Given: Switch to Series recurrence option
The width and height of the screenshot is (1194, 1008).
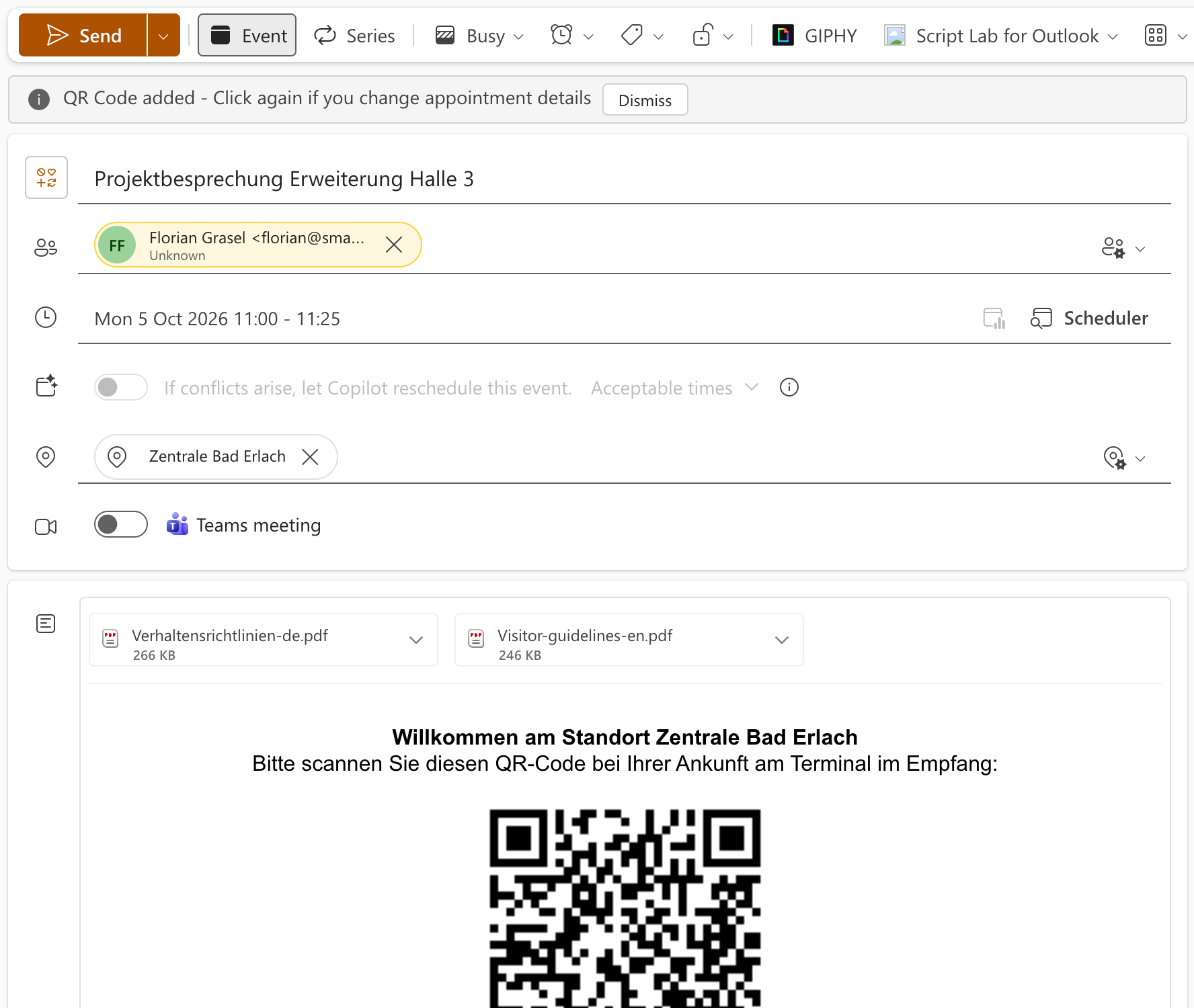Looking at the screenshot, I should [355, 35].
